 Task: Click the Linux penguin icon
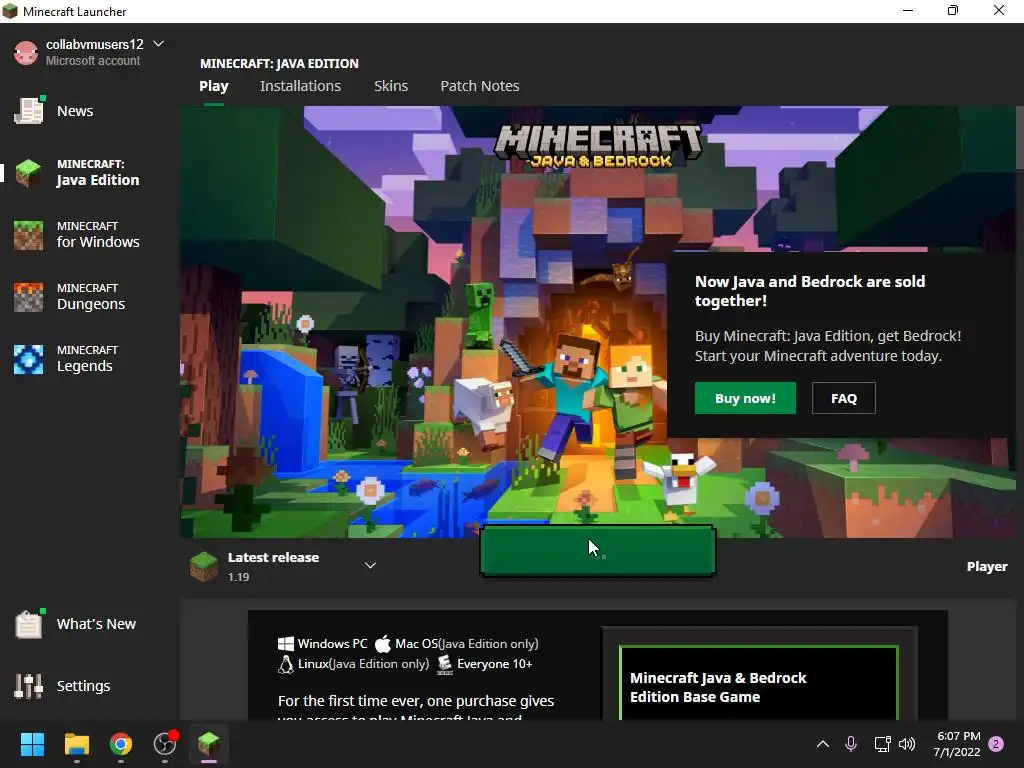(285, 664)
